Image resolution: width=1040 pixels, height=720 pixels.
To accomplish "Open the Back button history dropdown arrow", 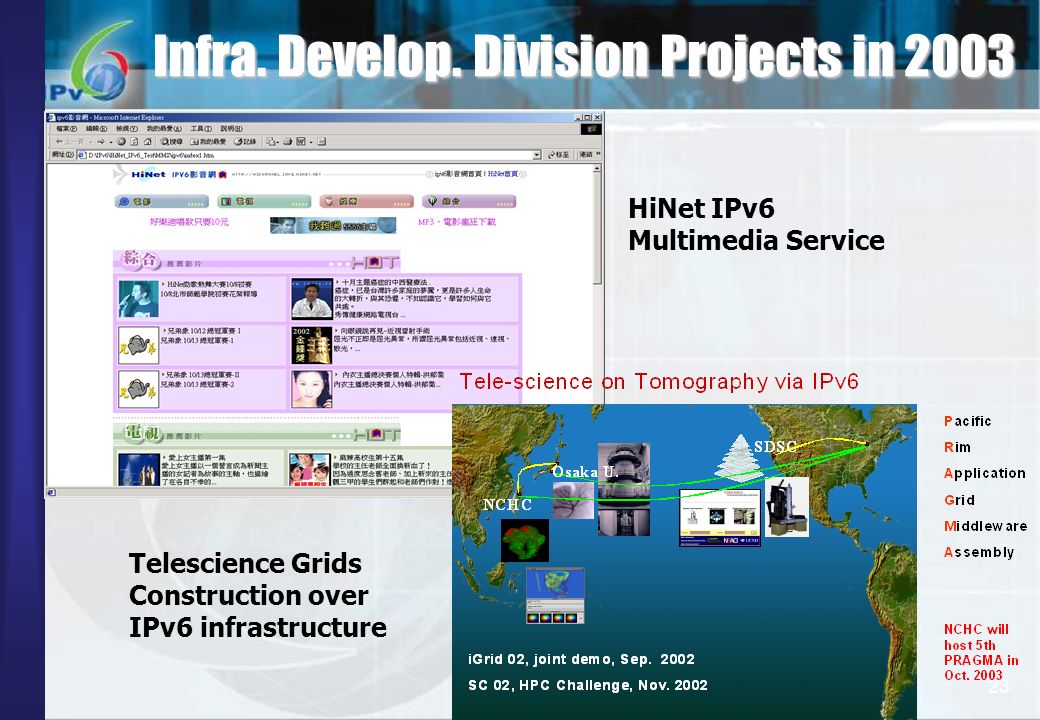I will (x=90, y=142).
